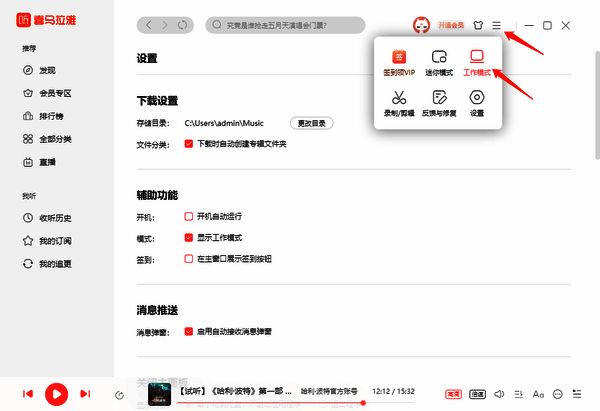
Task: View 收听历史 listening history
Action: click(47, 218)
